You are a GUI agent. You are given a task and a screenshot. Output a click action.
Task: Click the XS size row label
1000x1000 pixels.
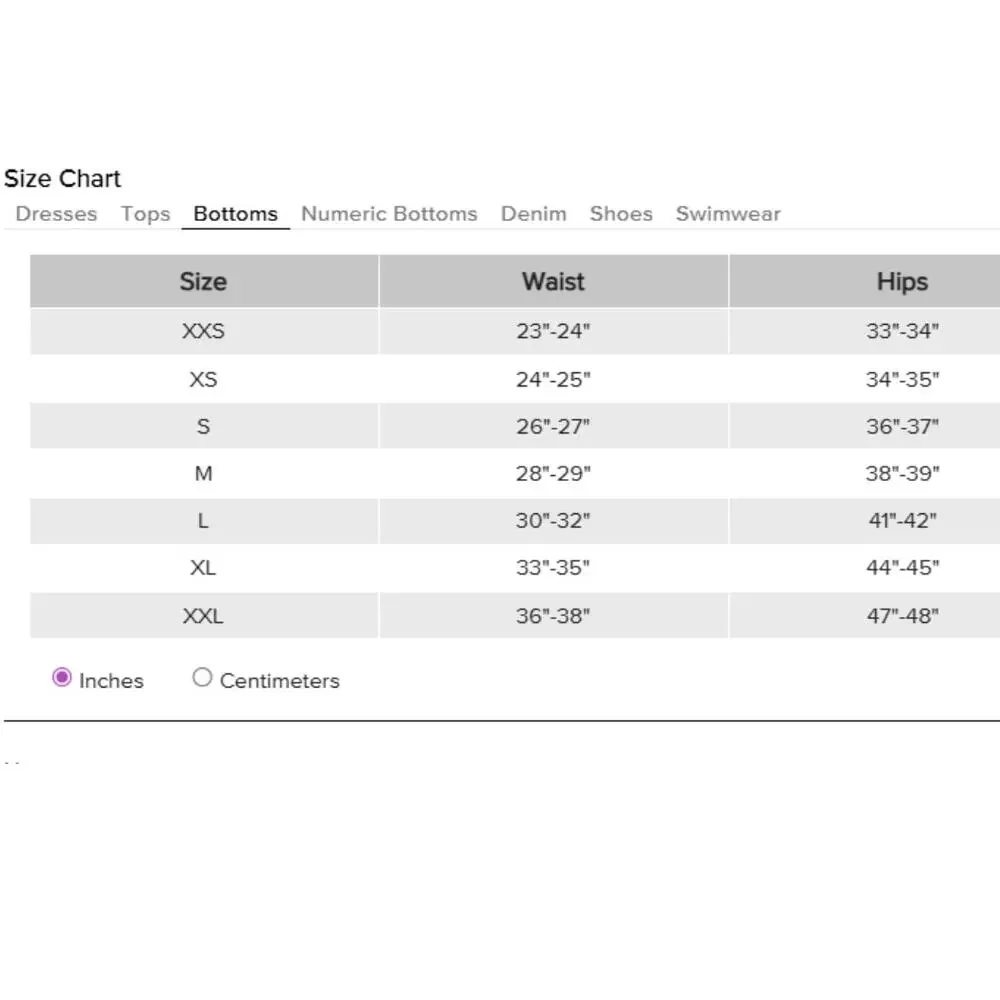point(203,379)
